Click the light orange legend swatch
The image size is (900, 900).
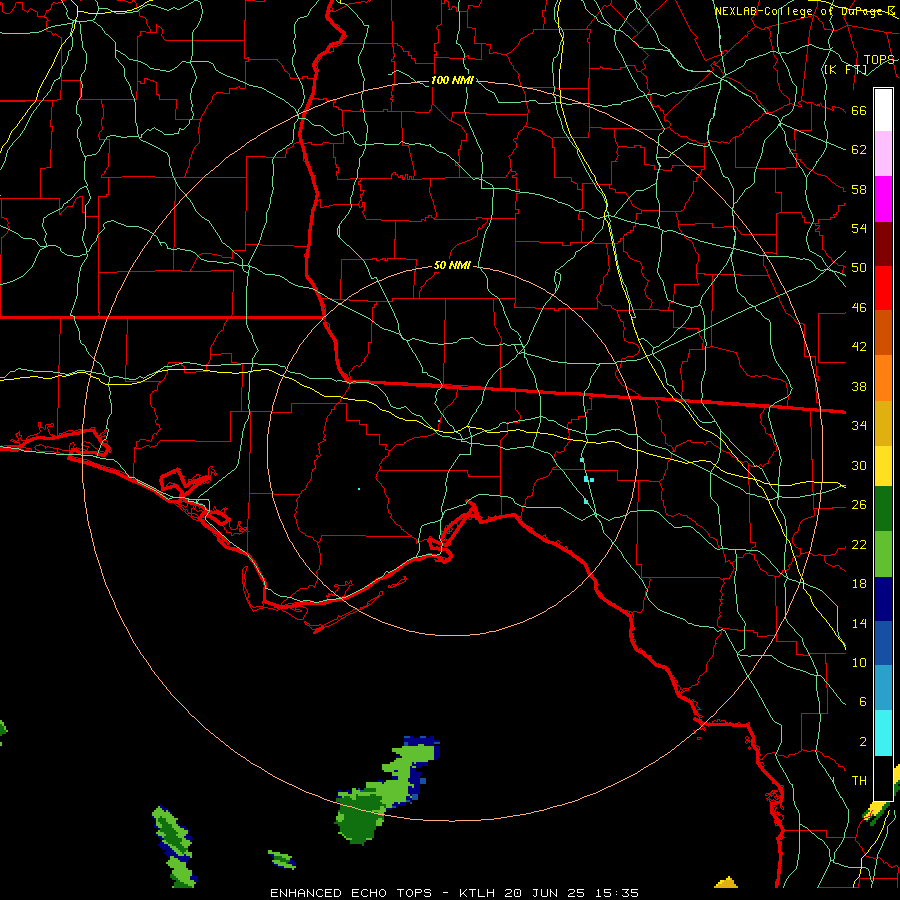click(883, 378)
